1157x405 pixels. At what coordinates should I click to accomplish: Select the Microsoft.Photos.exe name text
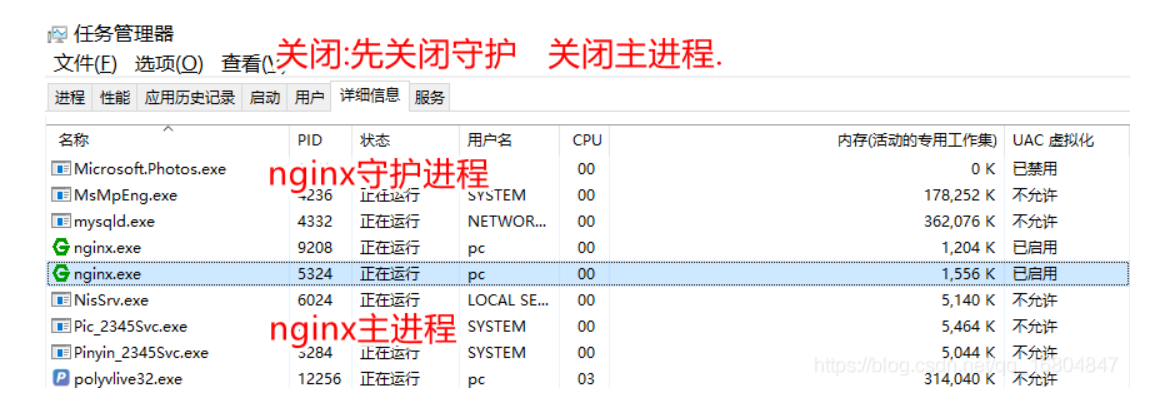tap(150, 169)
